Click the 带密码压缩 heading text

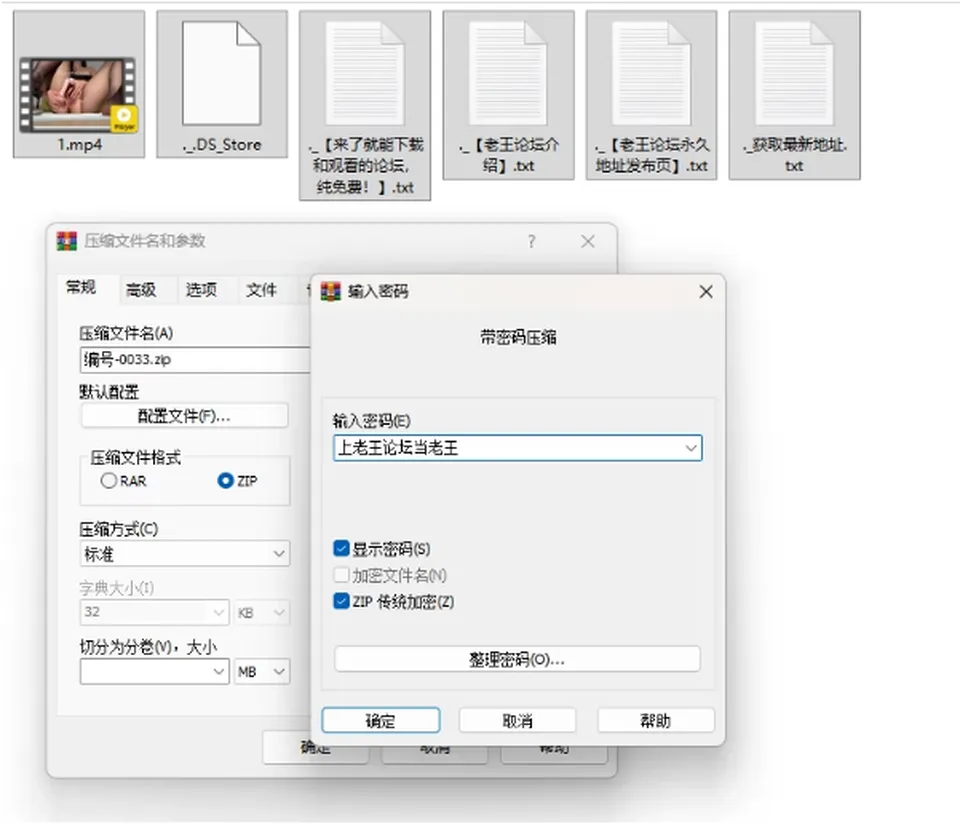[x=518, y=337]
